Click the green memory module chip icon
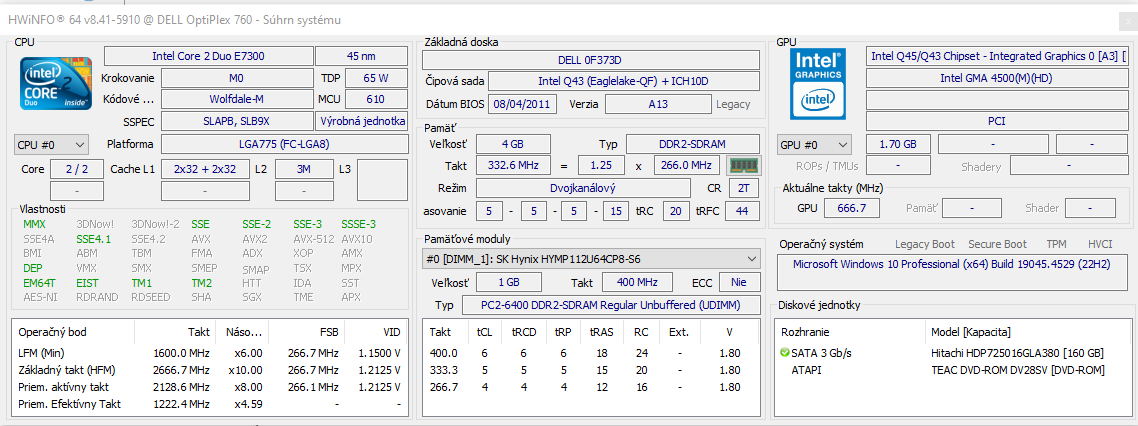The height and width of the screenshot is (426, 1138). [x=744, y=165]
